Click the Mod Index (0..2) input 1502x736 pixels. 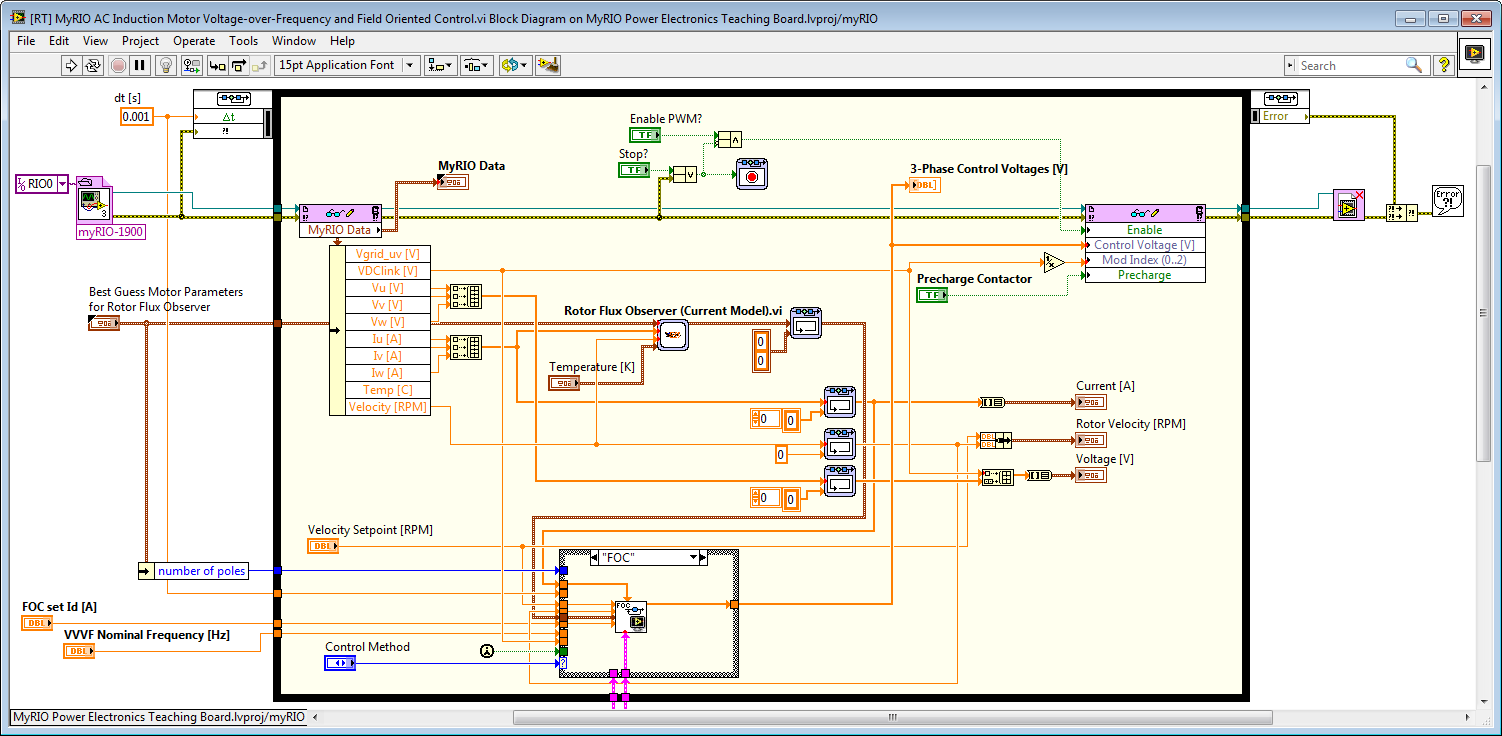[x=1144, y=260]
